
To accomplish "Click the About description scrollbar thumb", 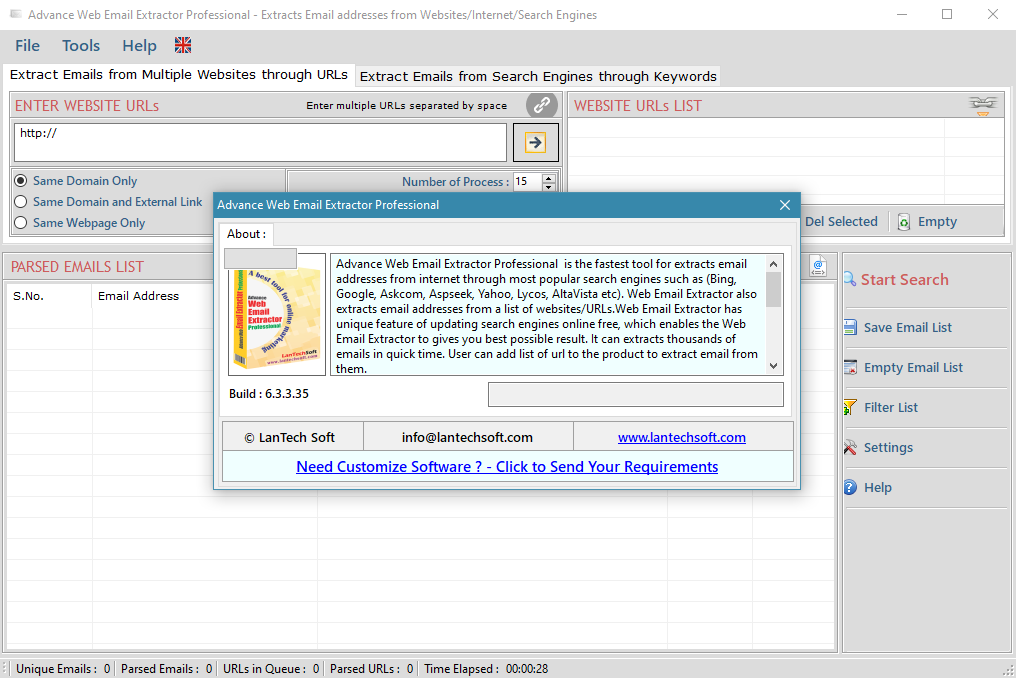I will point(773,289).
